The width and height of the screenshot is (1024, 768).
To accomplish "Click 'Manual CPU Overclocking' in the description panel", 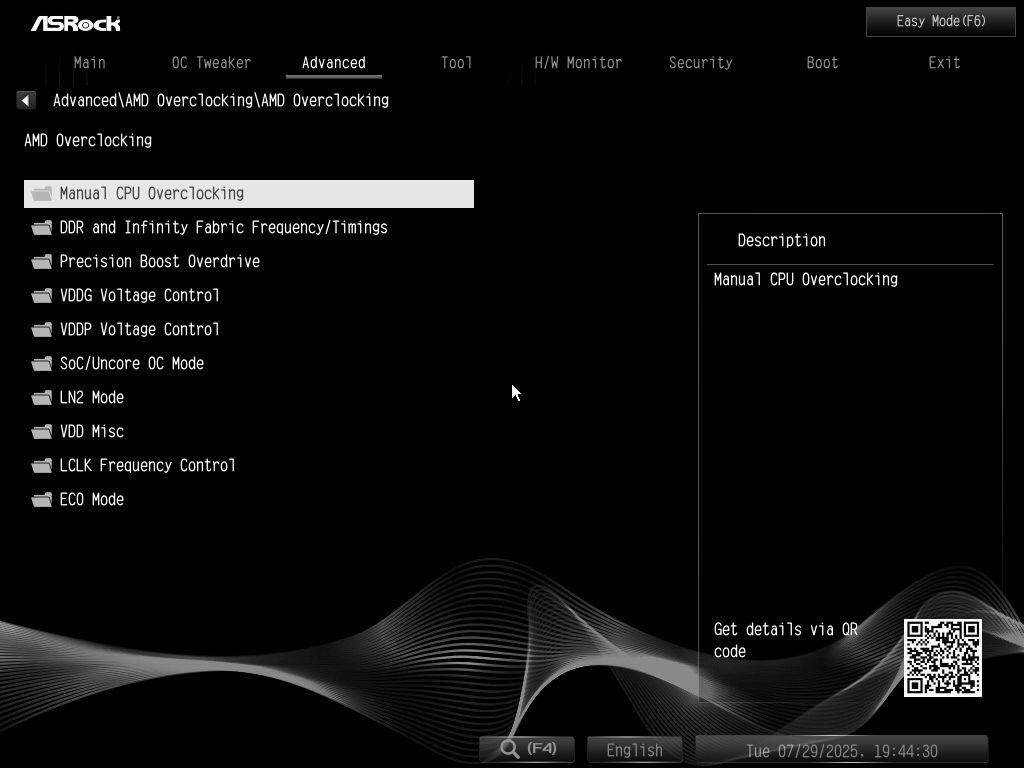I will pos(805,280).
